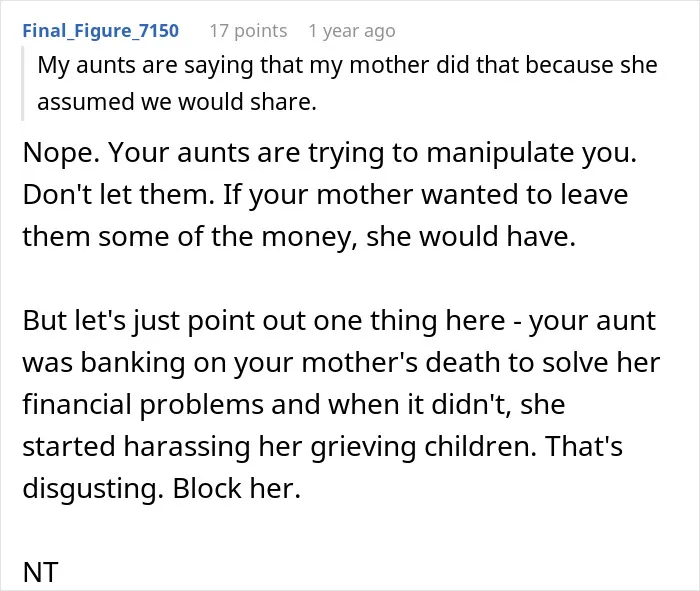This screenshot has width=700, height=591.
Task: Click the gray vertical blockquote bar
Action: tap(22, 83)
